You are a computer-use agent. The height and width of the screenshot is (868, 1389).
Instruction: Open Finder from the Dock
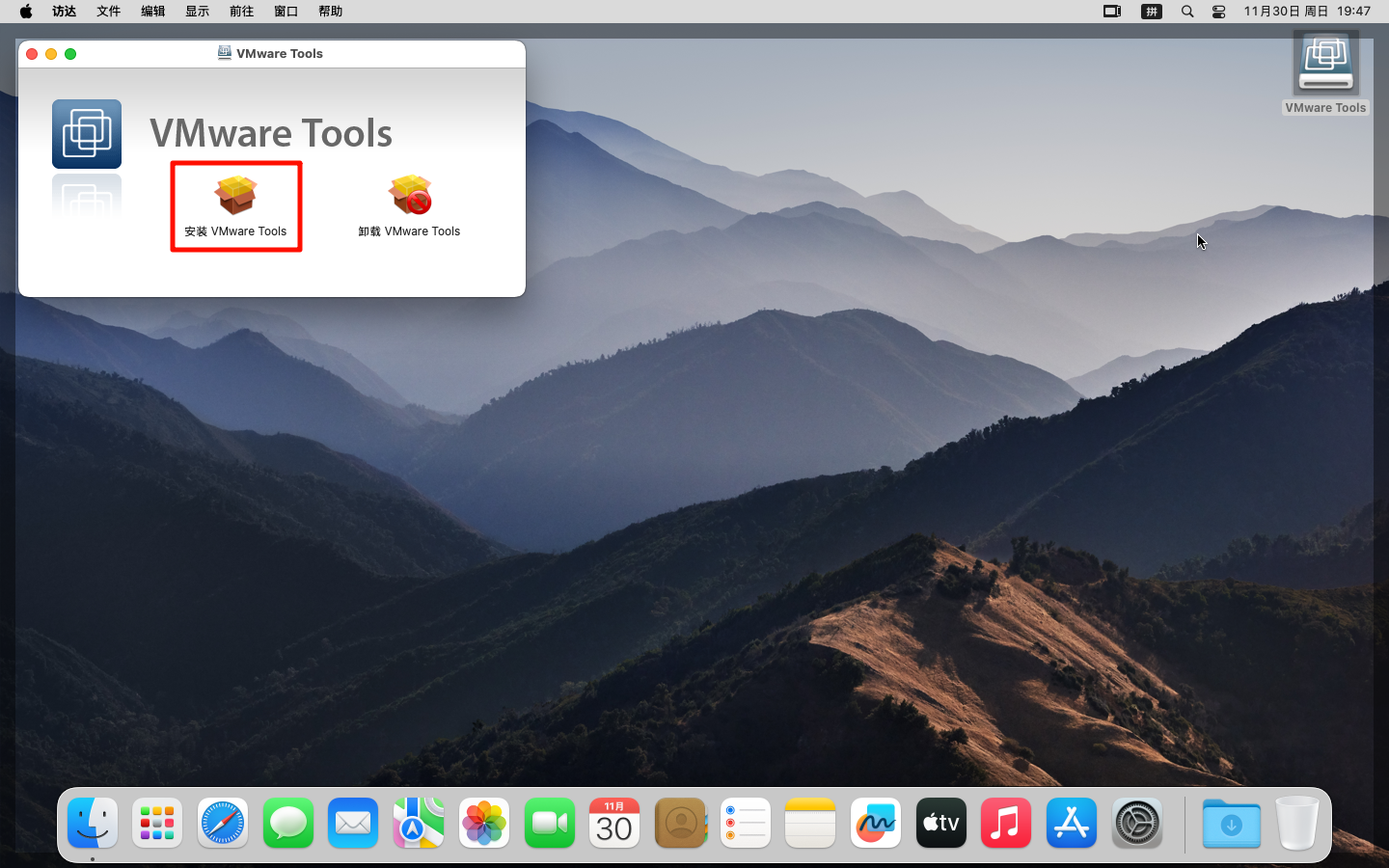93,824
